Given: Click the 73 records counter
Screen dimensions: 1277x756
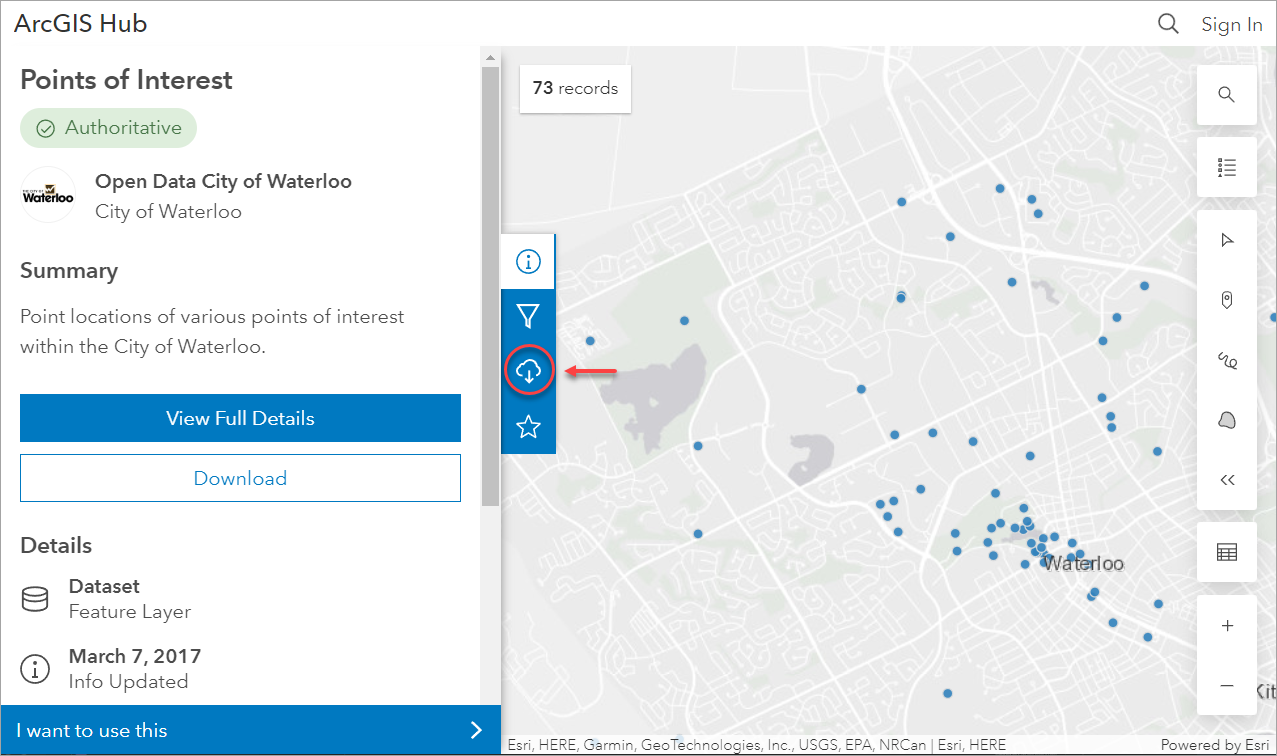Looking at the screenshot, I should pos(575,88).
